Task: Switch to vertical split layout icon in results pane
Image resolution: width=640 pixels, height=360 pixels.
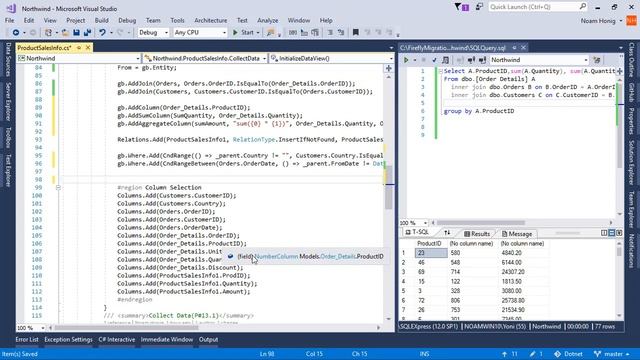Action: pyautogui.click(x=604, y=233)
